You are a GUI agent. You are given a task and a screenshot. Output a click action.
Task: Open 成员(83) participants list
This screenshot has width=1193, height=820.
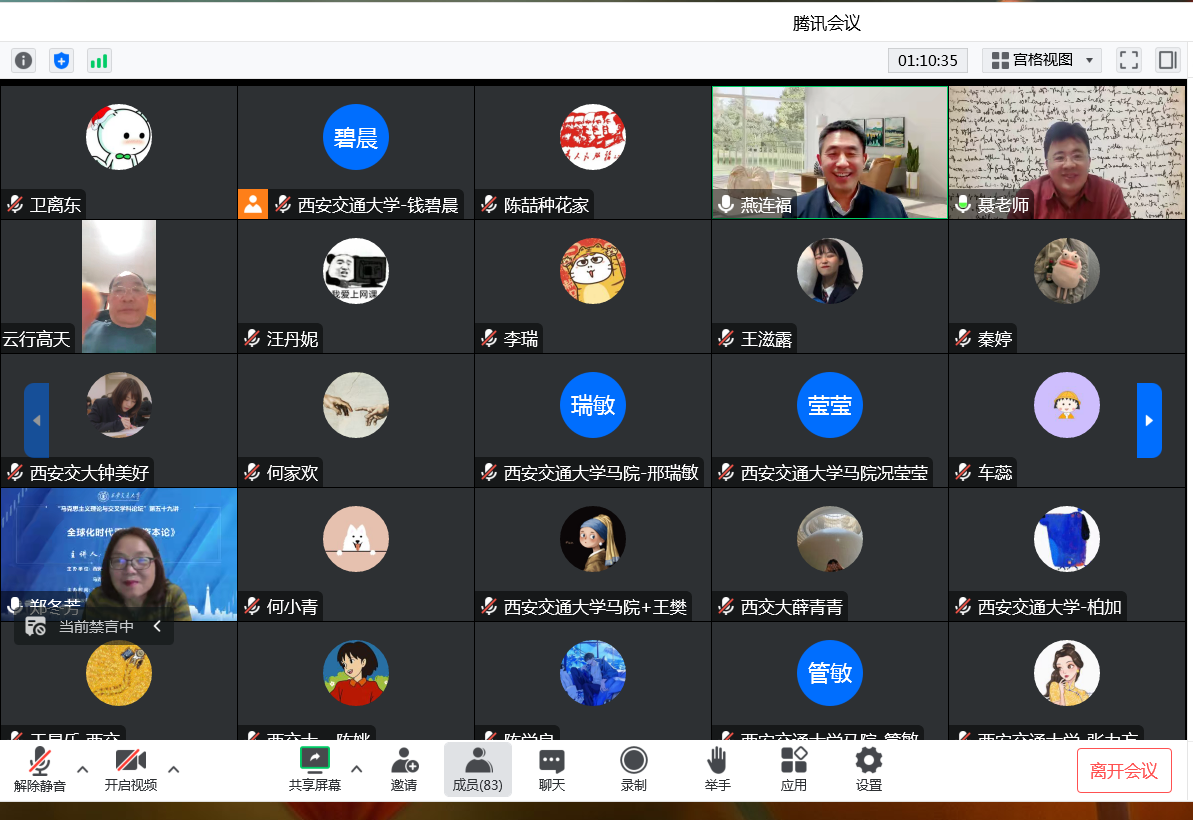coord(478,769)
